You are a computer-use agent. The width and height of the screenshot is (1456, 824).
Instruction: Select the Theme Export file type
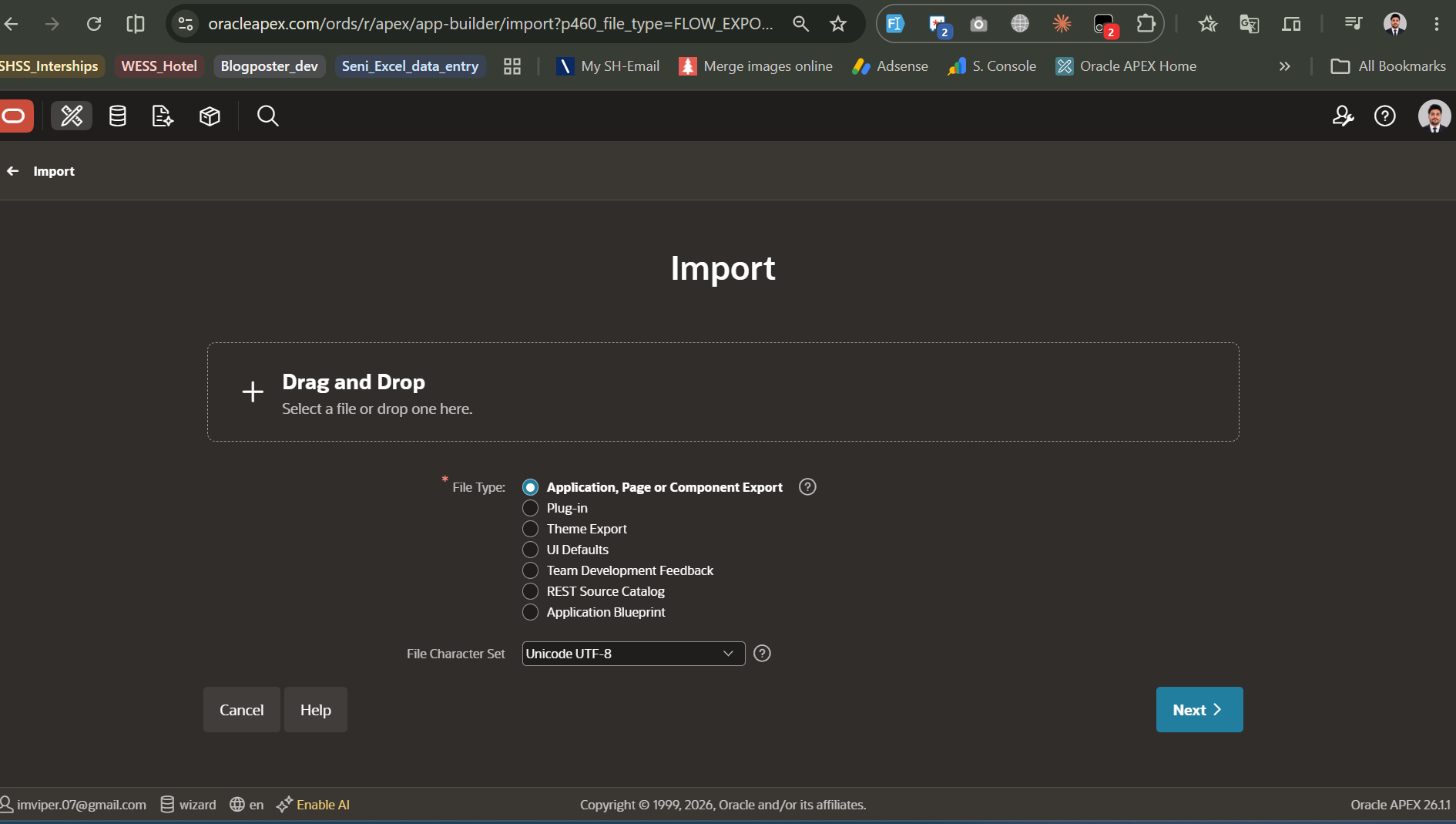pyautogui.click(x=530, y=529)
